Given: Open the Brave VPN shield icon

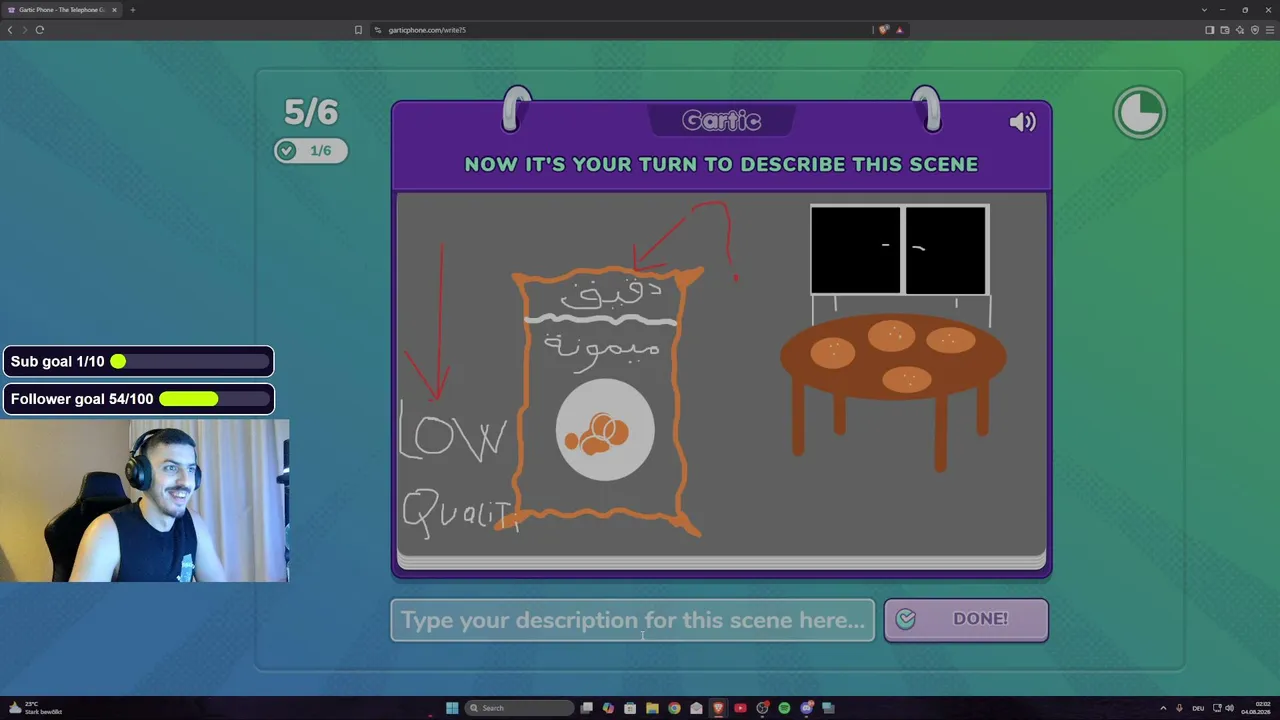Looking at the screenshot, I should click(1254, 30).
